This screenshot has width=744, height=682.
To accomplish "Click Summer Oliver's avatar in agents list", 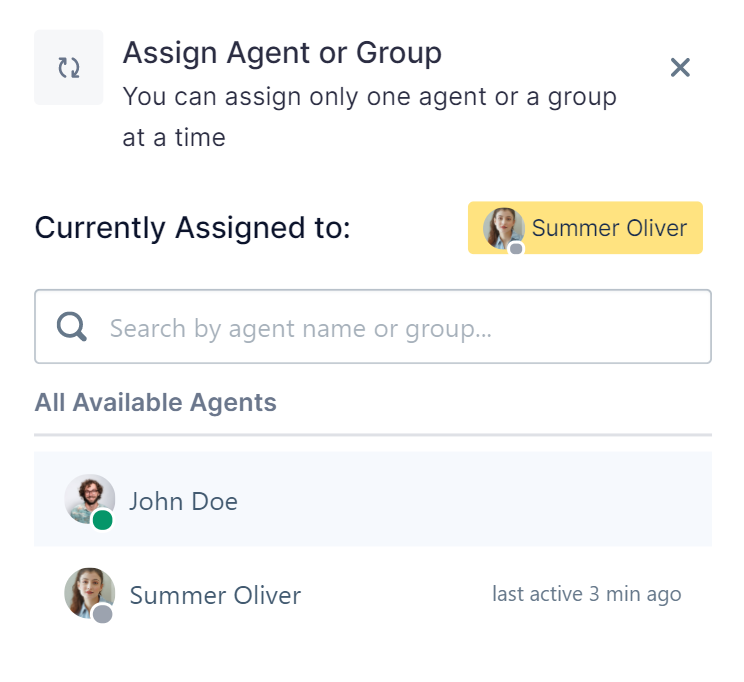I will [x=89, y=593].
